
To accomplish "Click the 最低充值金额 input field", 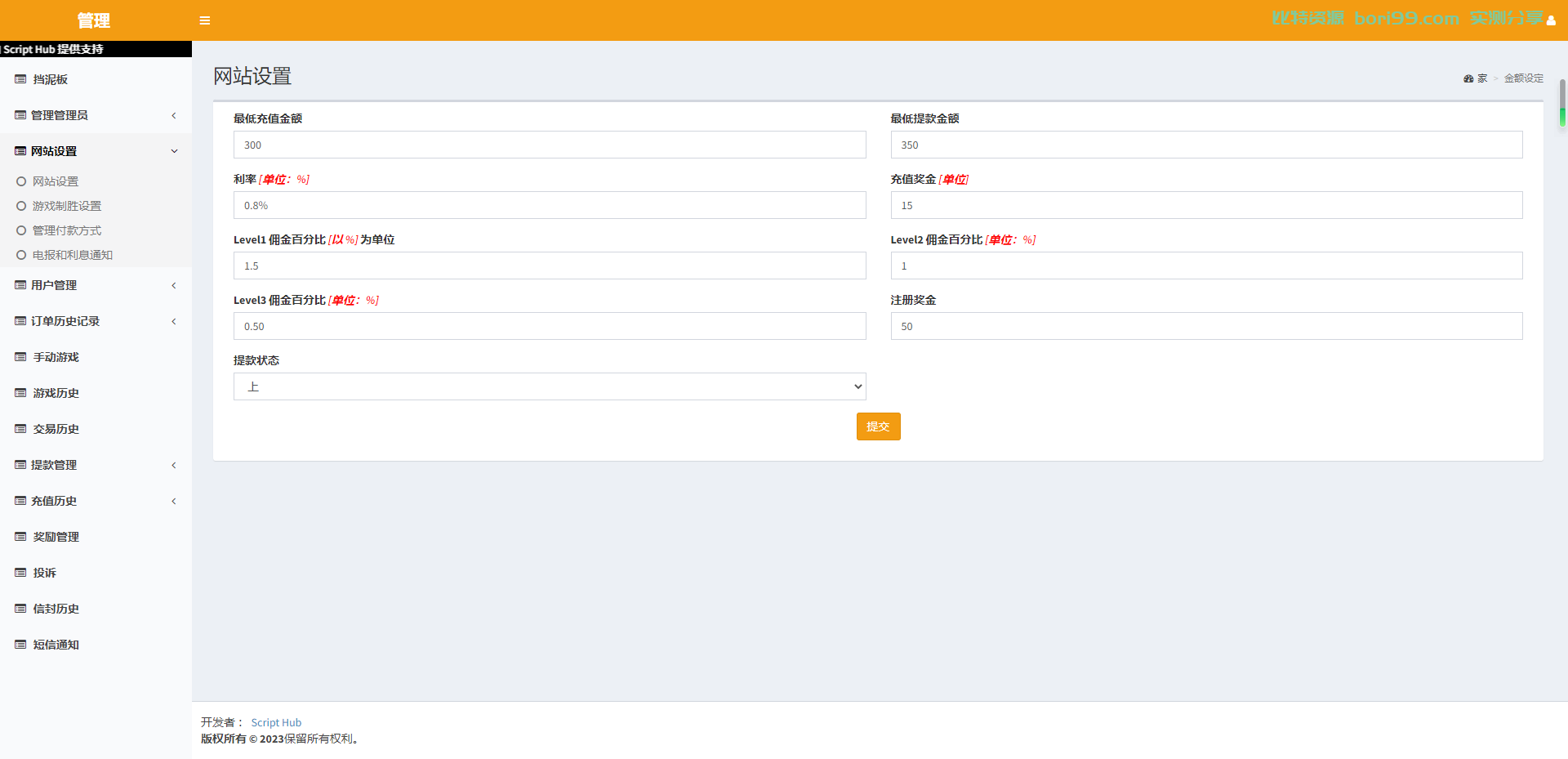I will [x=550, y=145].
